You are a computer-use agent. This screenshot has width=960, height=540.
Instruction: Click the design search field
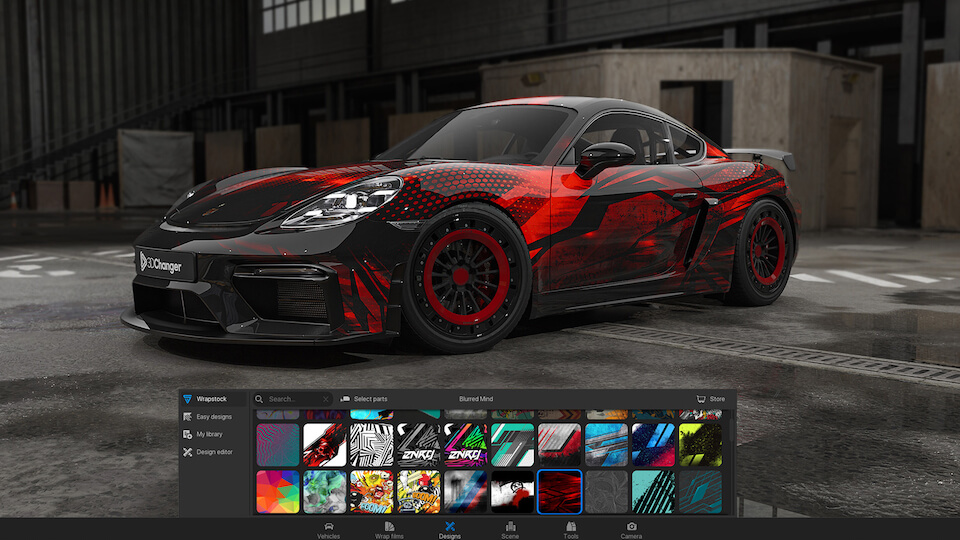tap(292, 399)
